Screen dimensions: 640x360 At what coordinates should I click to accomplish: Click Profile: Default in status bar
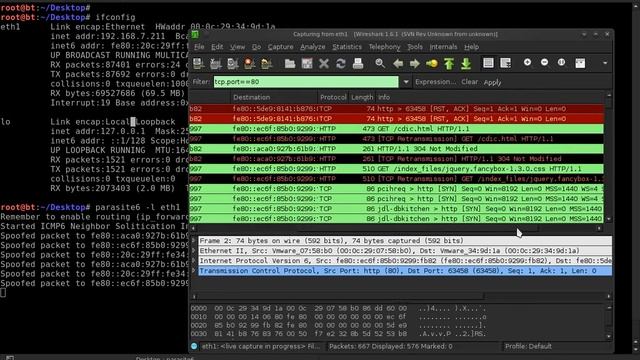pos(528,347)
